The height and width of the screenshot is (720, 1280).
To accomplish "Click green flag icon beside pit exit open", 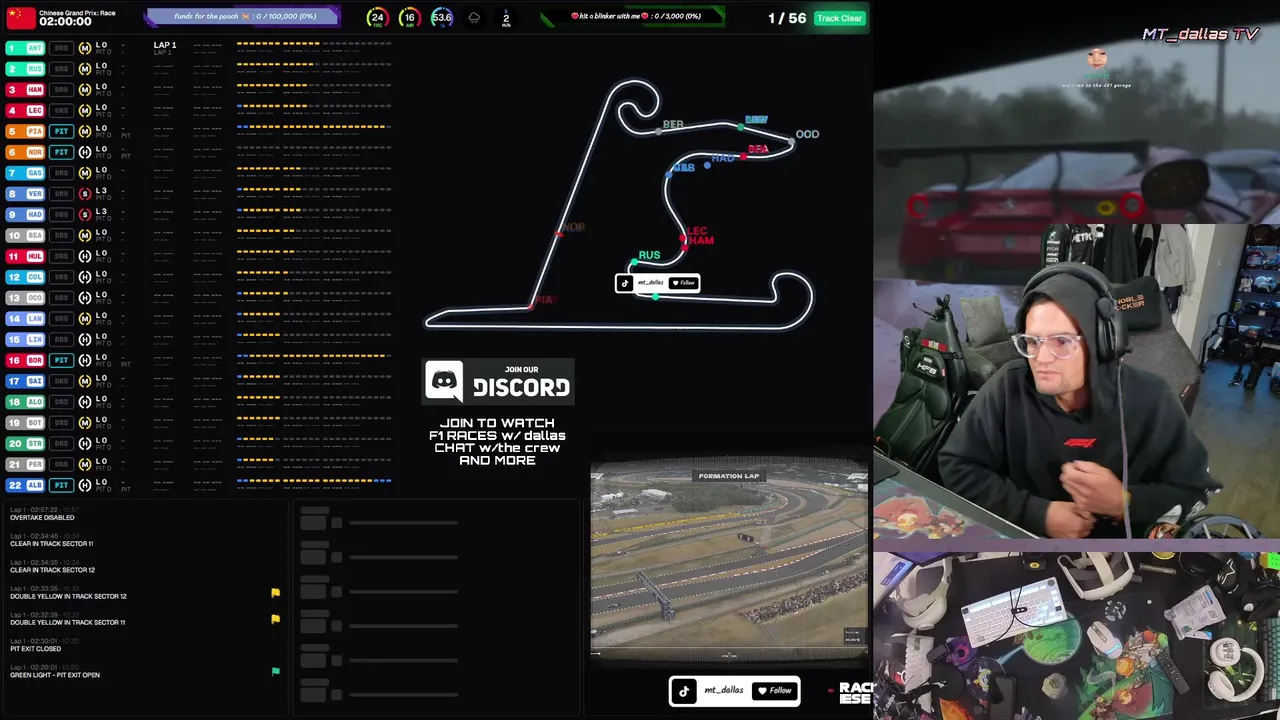I will [275, 671].
